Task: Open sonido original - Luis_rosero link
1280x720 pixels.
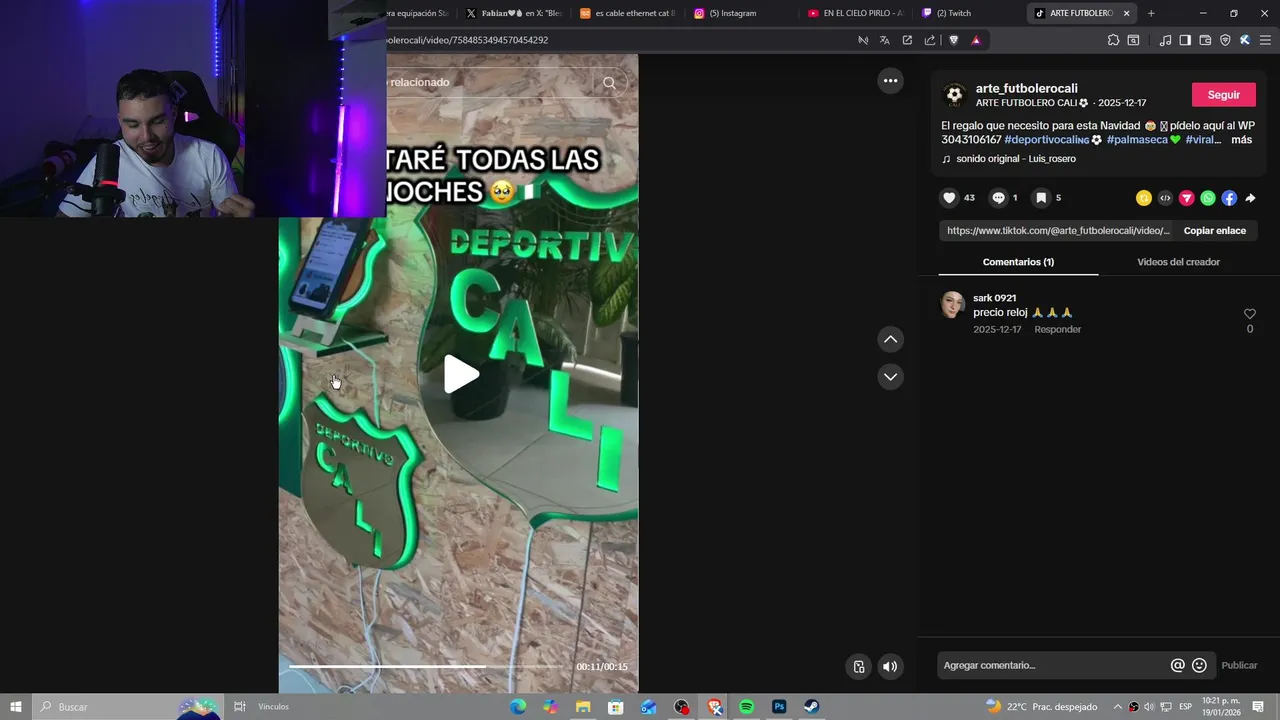Action: click(x=1016, y=159)
